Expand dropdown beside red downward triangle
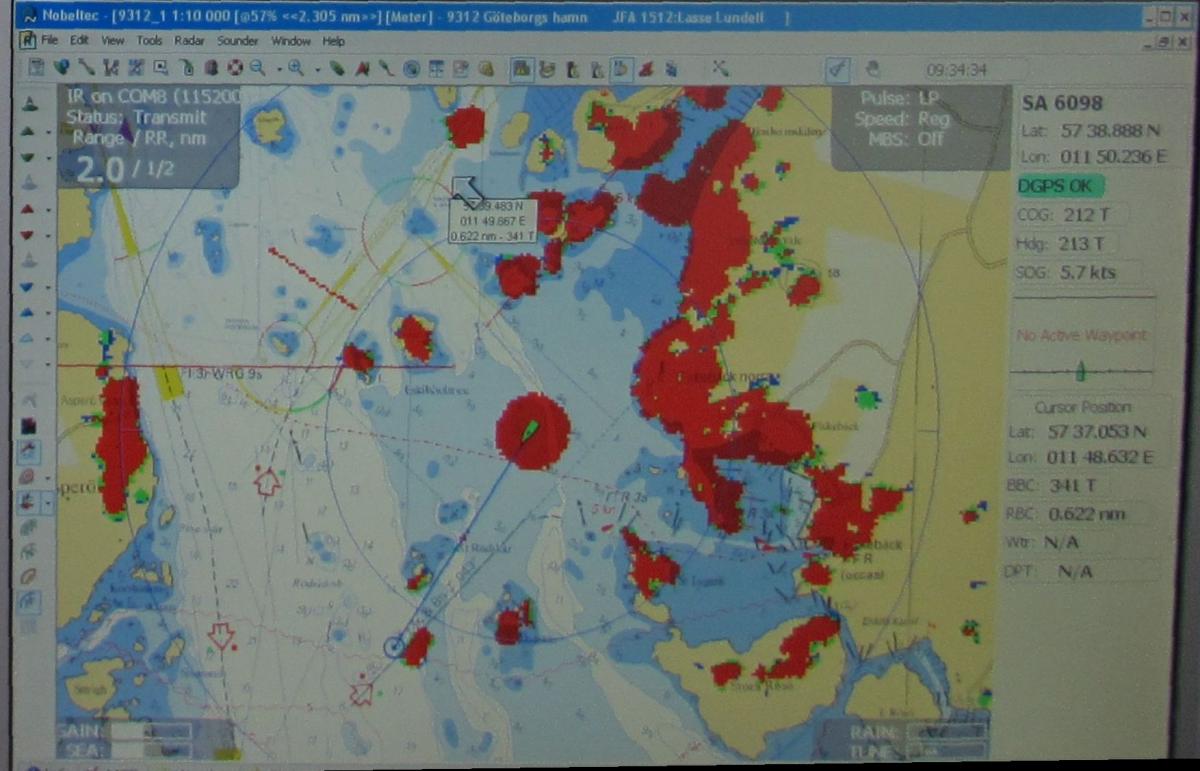The width and height of the screenshot is (1200, 771). click(48, 235)
